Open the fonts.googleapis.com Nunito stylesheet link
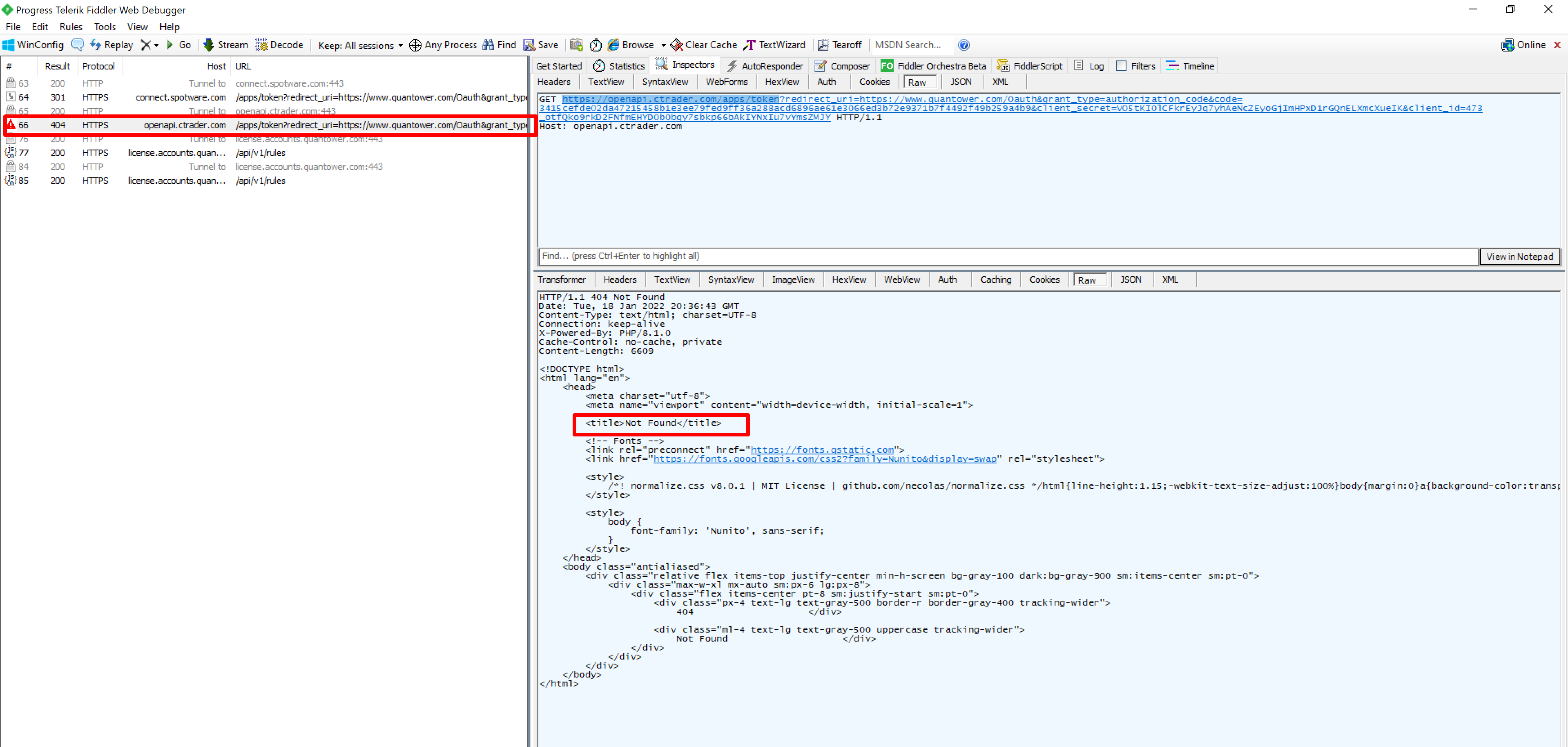The height and width of the screenshot is (747, 1568). tap(825, 459)
